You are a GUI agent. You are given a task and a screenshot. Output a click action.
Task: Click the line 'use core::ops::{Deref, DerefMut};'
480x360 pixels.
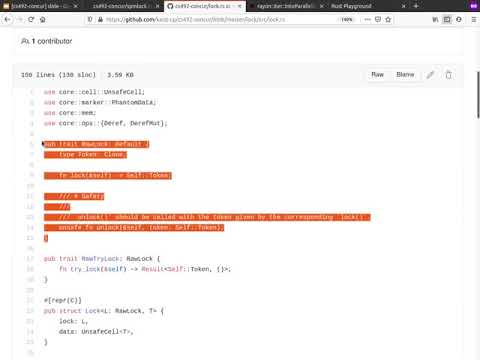click(106, 123)
